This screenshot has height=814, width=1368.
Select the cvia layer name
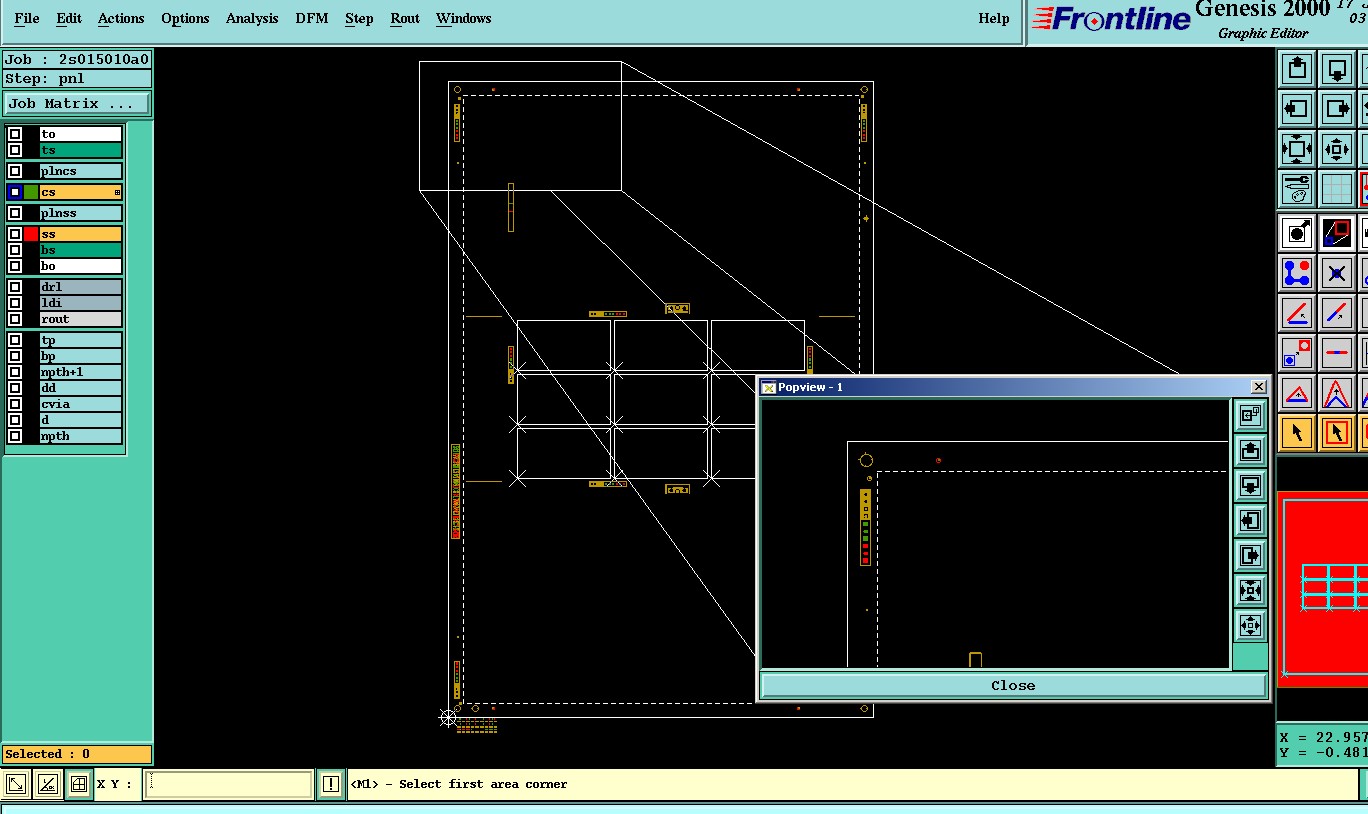click(80, 404)
